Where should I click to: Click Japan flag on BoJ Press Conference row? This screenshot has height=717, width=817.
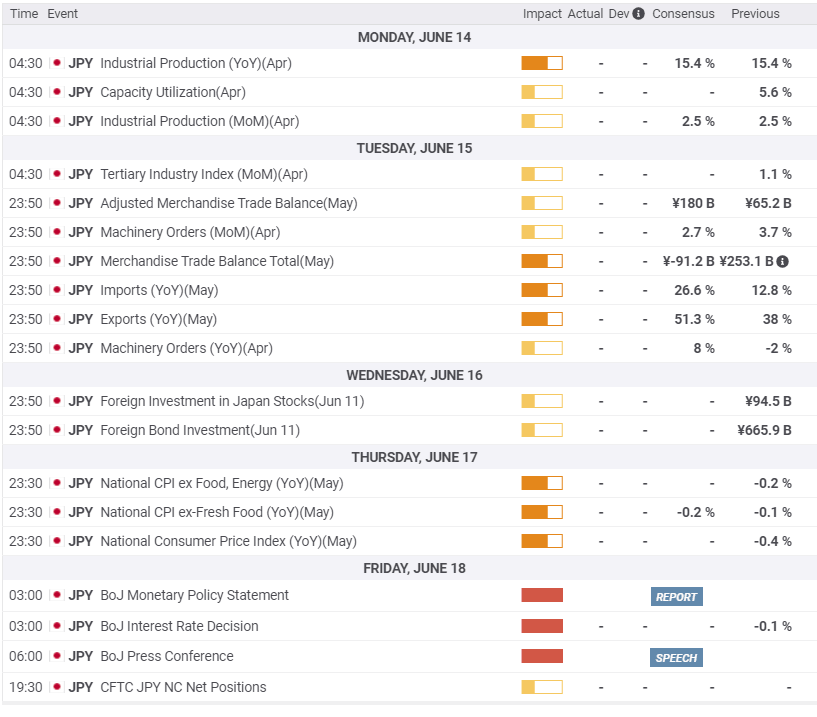[56, 657]
